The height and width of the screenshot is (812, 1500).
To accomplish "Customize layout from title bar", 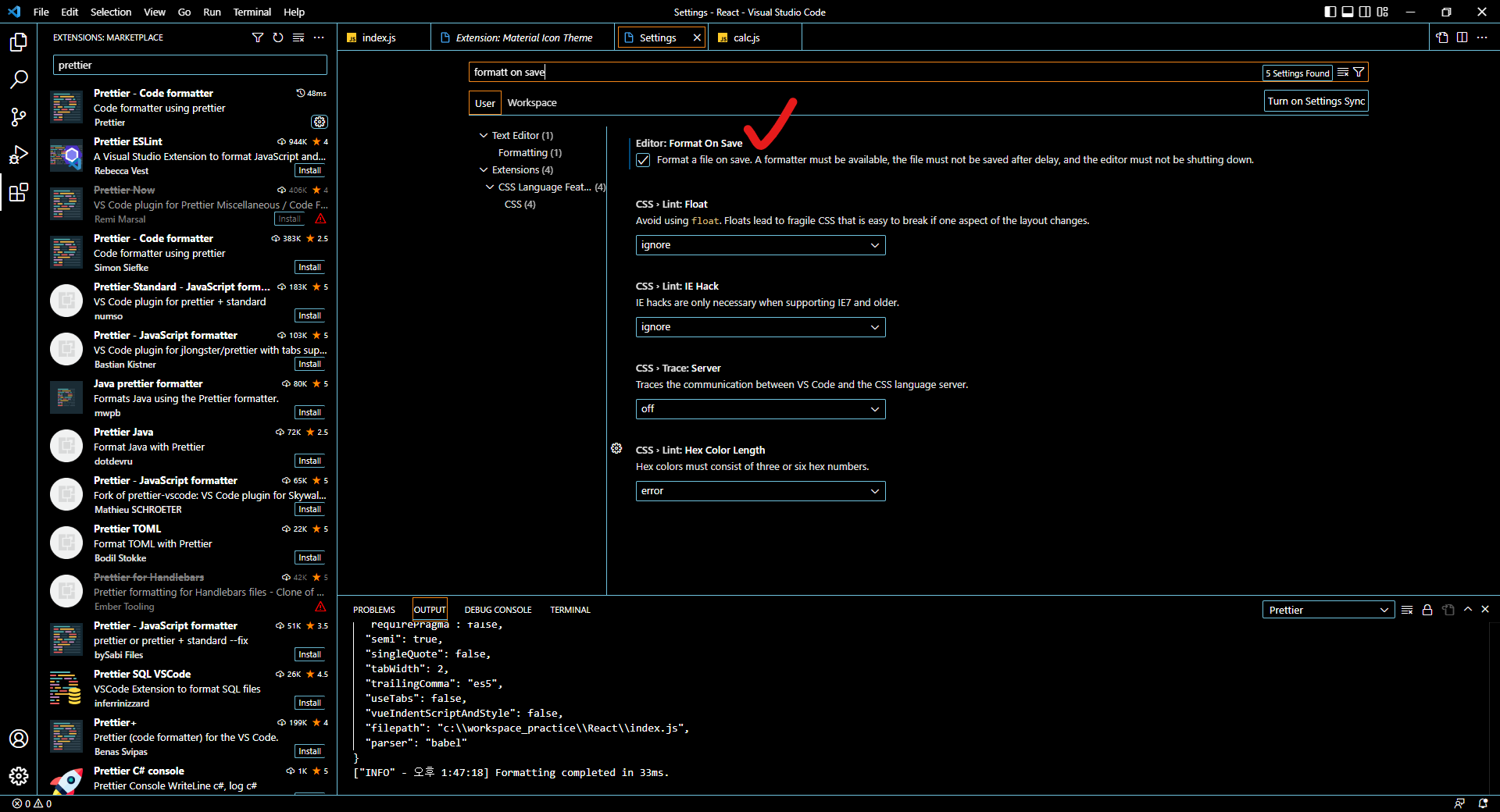I will [x=1383, y=12].
